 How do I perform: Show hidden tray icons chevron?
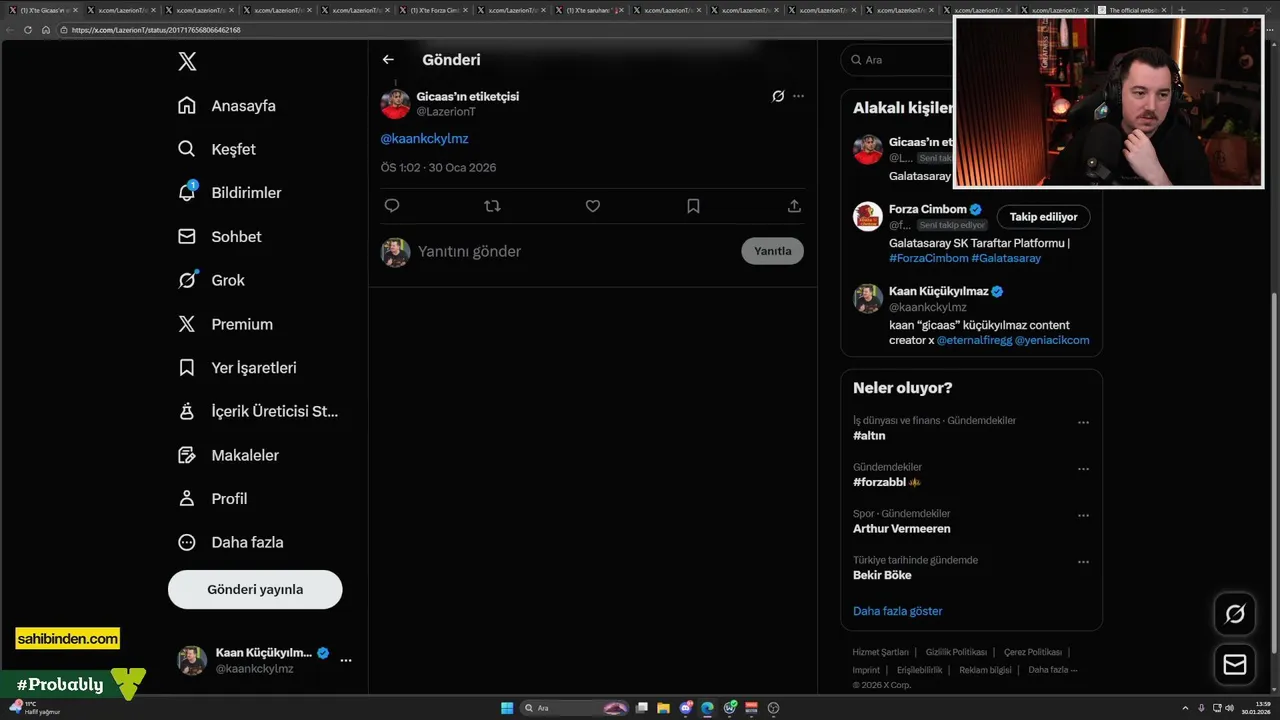tap(1186, 708)
